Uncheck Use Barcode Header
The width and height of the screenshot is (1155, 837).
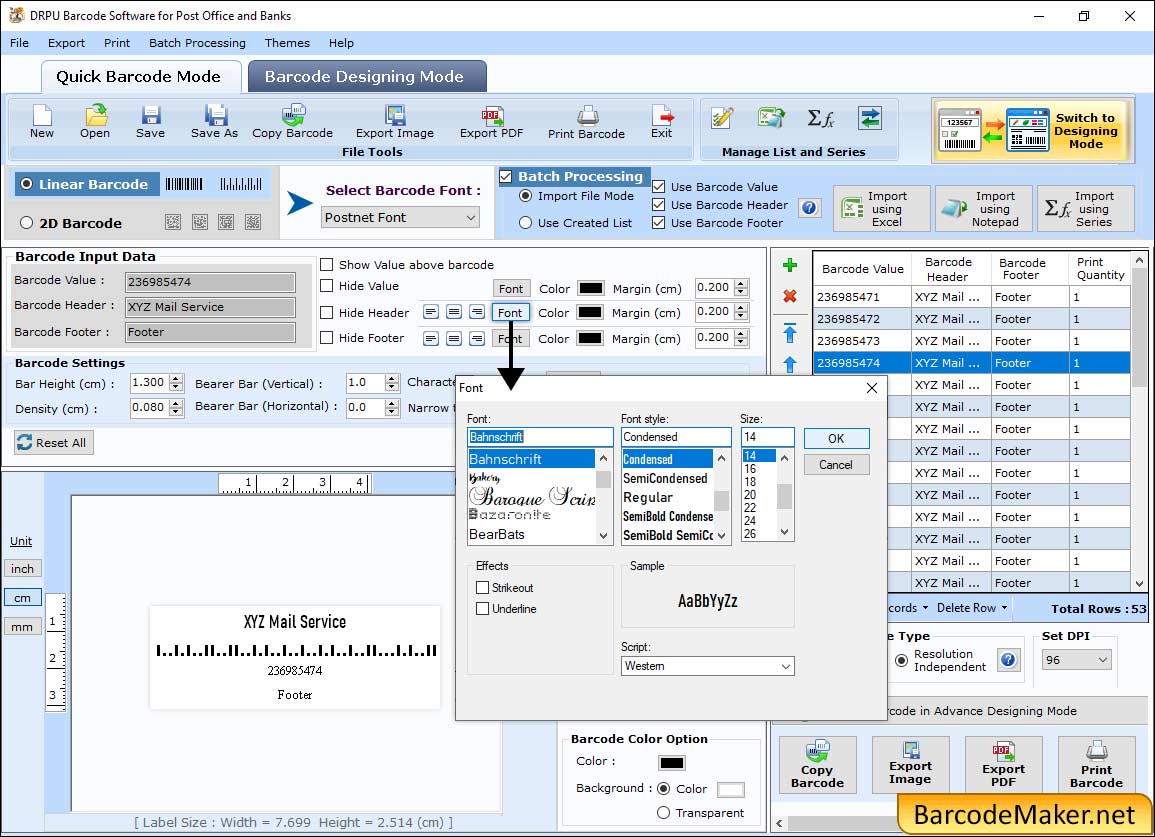pos(659,205)
